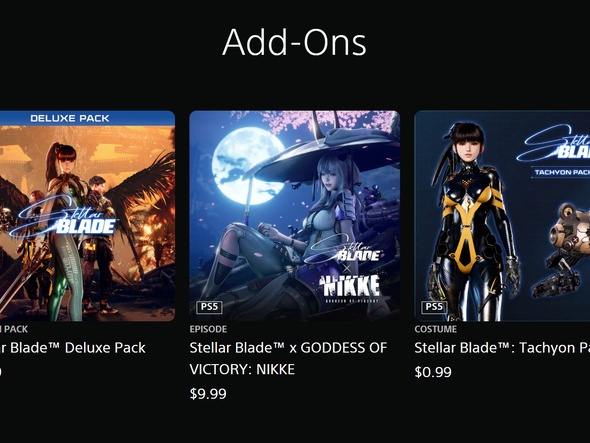Select the $9.99 price of the NIKKE episode

coord(208,394)
